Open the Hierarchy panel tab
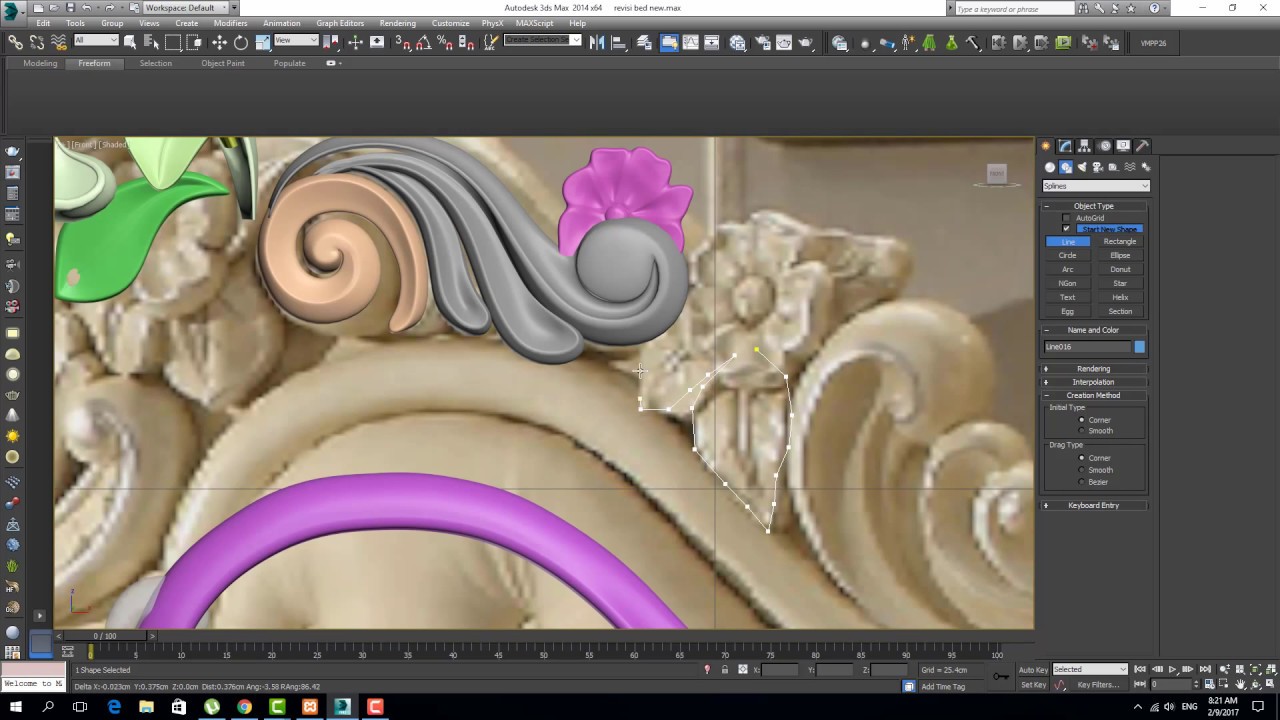The image size is (1280, 720). tap(1085, 146)
